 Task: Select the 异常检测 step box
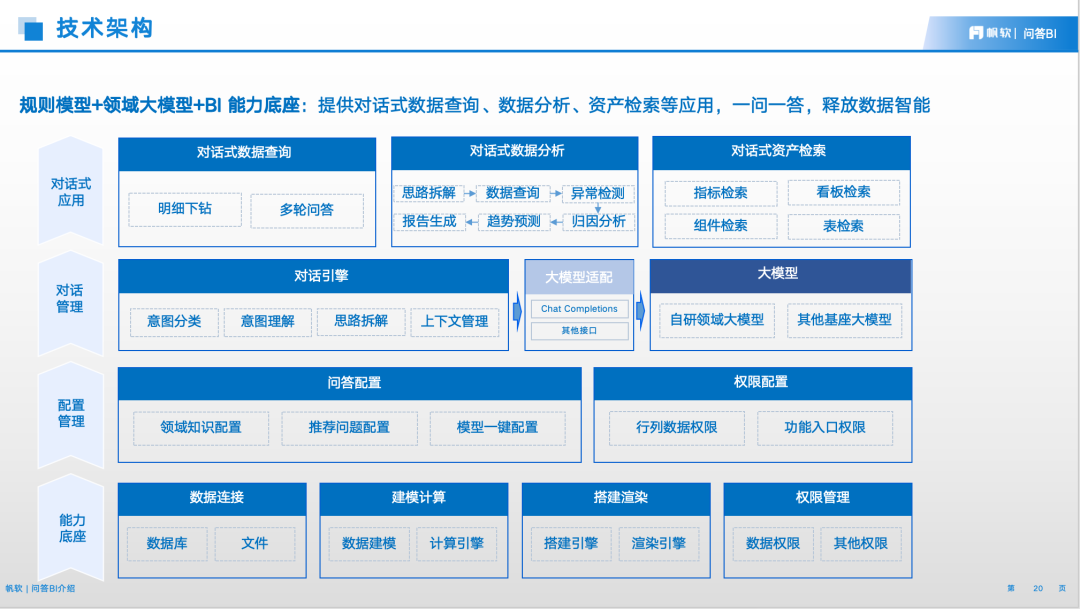pyautogui.click(x=598, y=194)
